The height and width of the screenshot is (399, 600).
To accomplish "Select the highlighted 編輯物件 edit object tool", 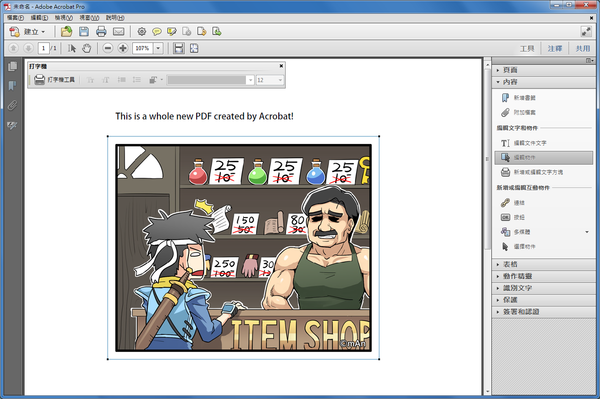I will click(x=543, y=158).
